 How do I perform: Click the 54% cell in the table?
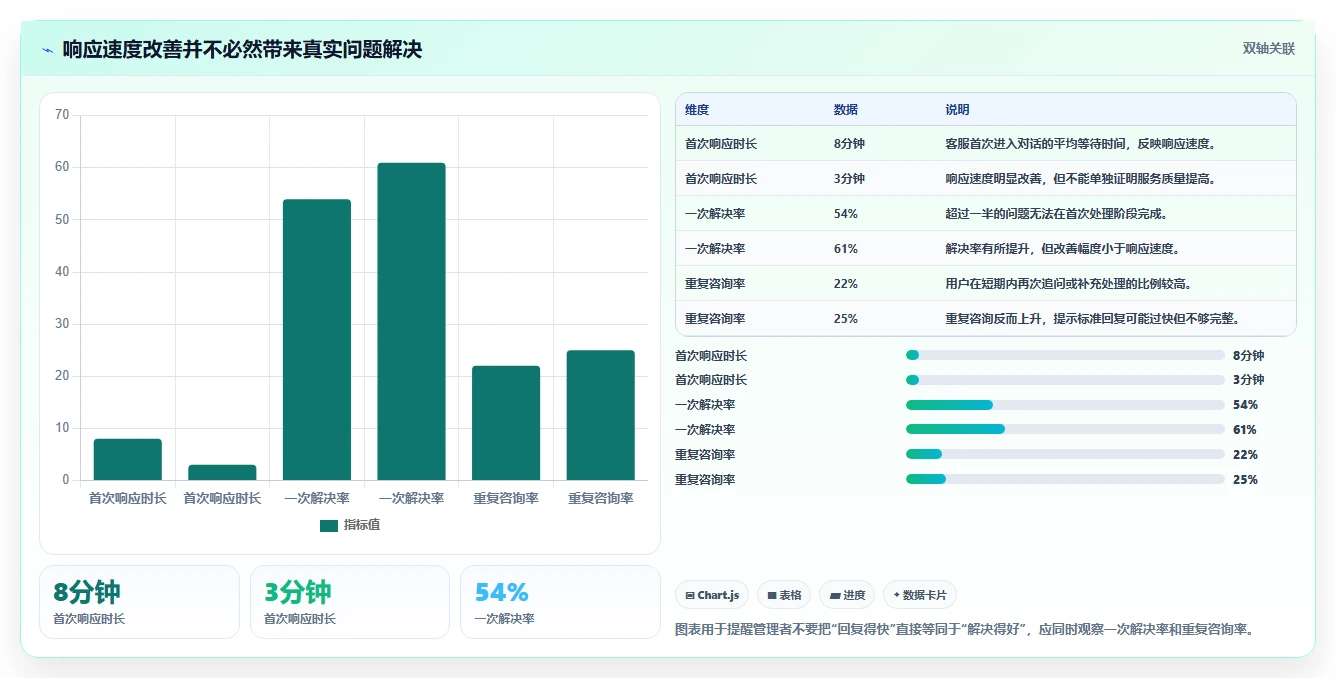(845, 214)
